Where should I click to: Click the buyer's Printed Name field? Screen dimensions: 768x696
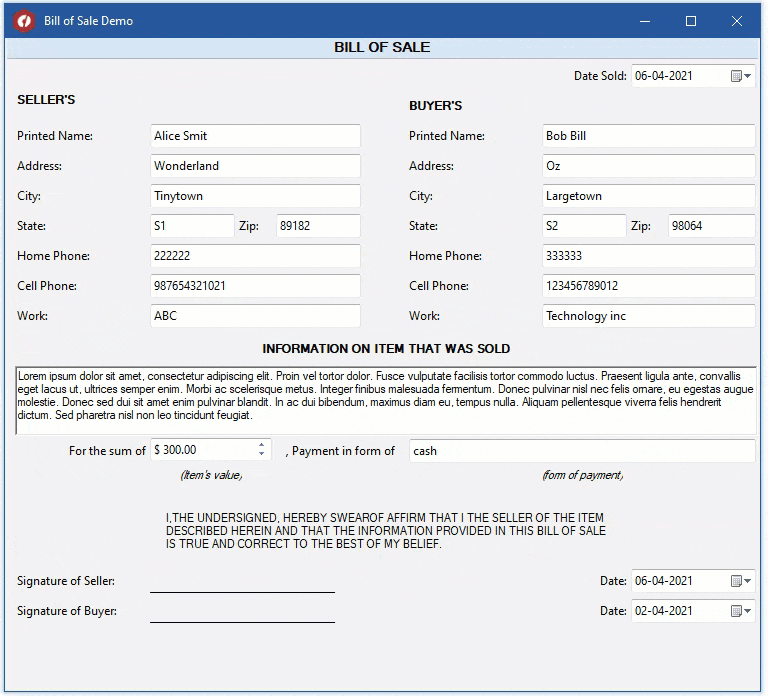[x=648, y=136]
